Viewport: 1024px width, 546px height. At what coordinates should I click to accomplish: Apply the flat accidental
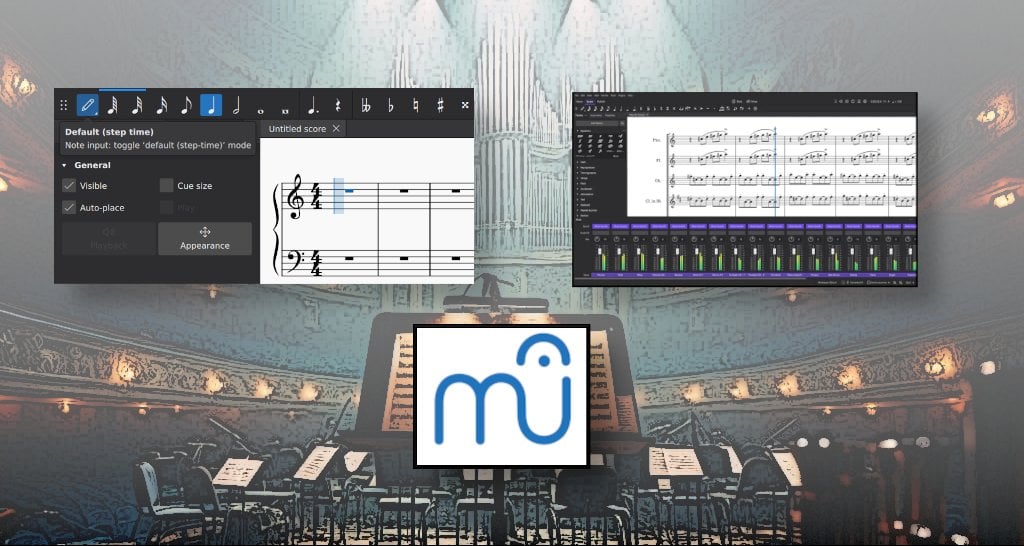point(391,105)
